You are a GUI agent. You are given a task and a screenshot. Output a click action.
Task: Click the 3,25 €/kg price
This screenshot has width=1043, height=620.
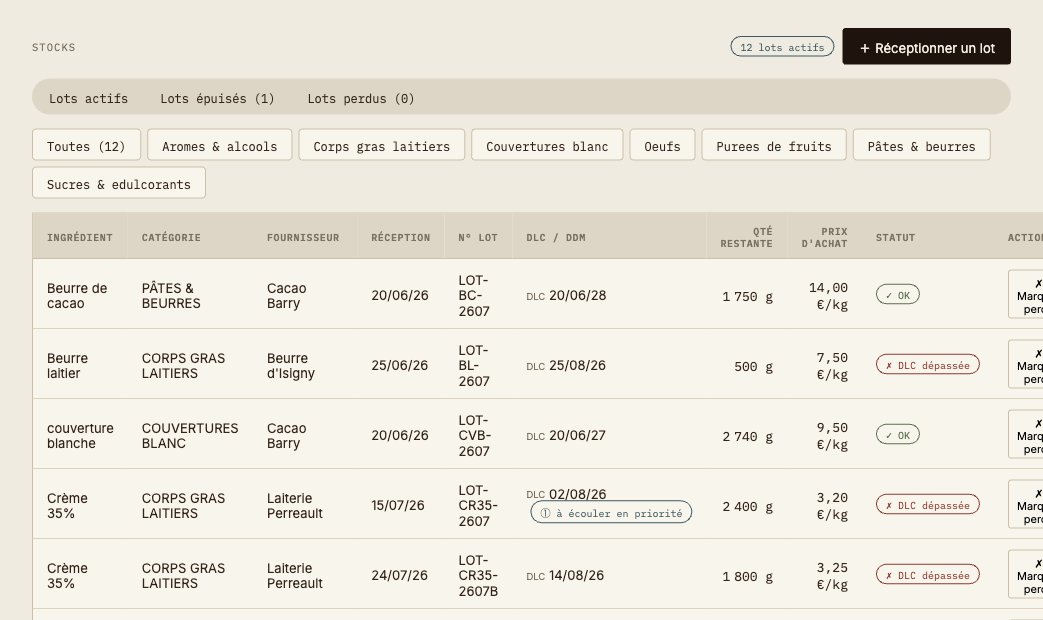(x=831, y=576)
